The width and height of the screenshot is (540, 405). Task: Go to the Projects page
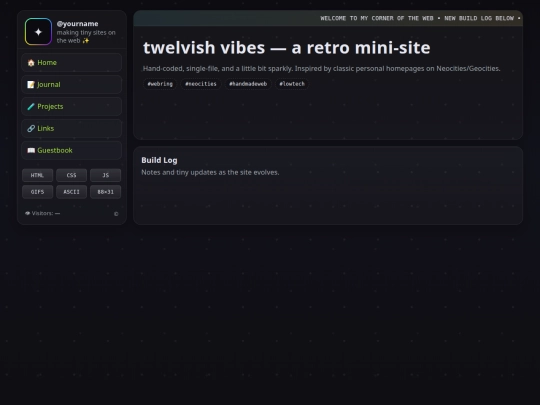pos(72,106)
